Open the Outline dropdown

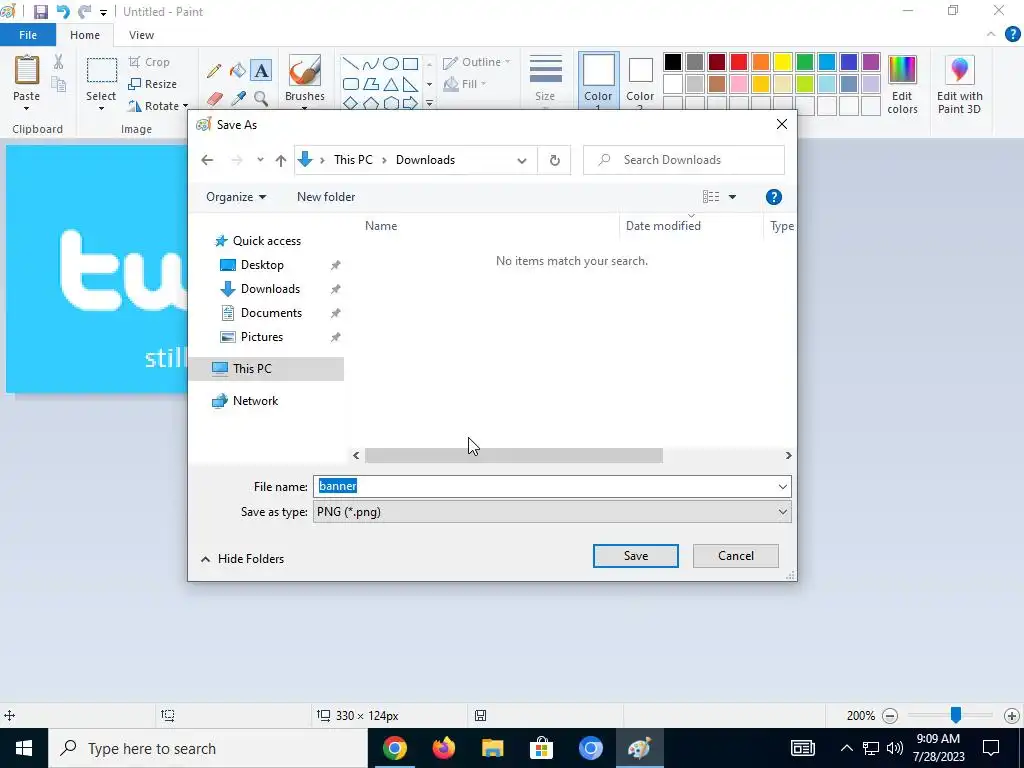[x=477, y=62]
